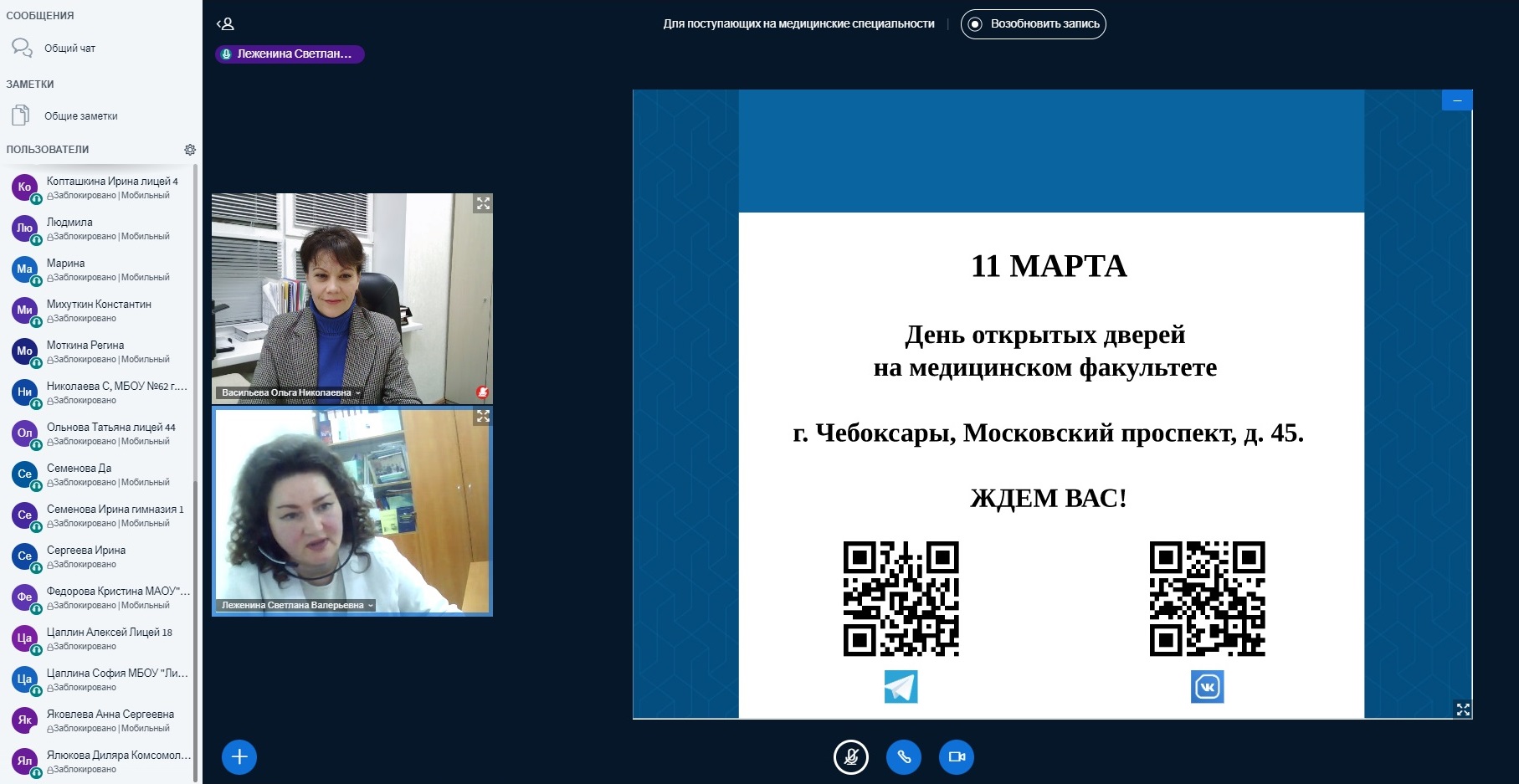
Task: Click the Леженина Светлана Валерьевна webcam video
Action: (352, 511)
